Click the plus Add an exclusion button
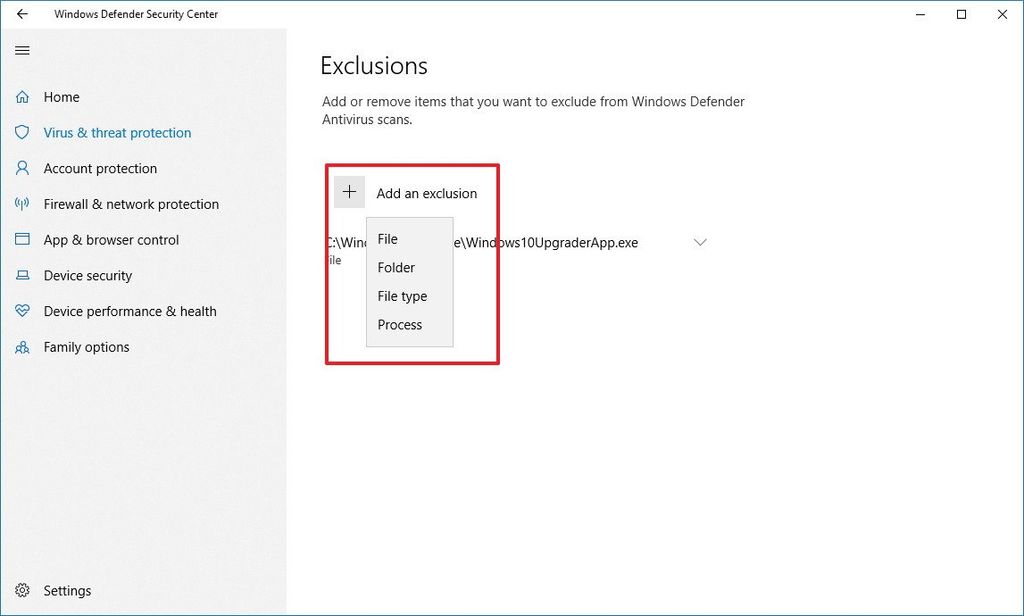 [349, 191]
